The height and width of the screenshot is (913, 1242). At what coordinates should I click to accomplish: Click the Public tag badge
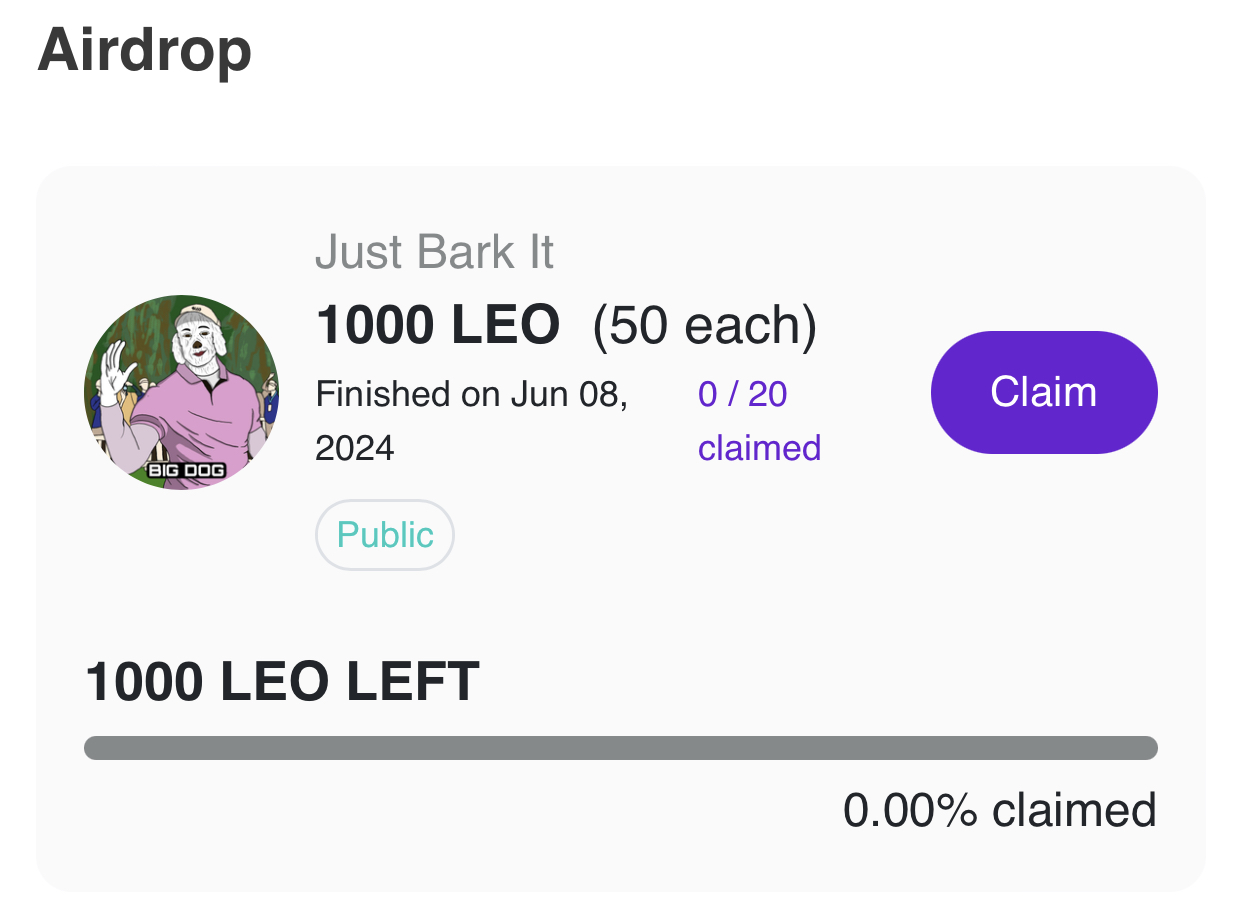[385, 535]
